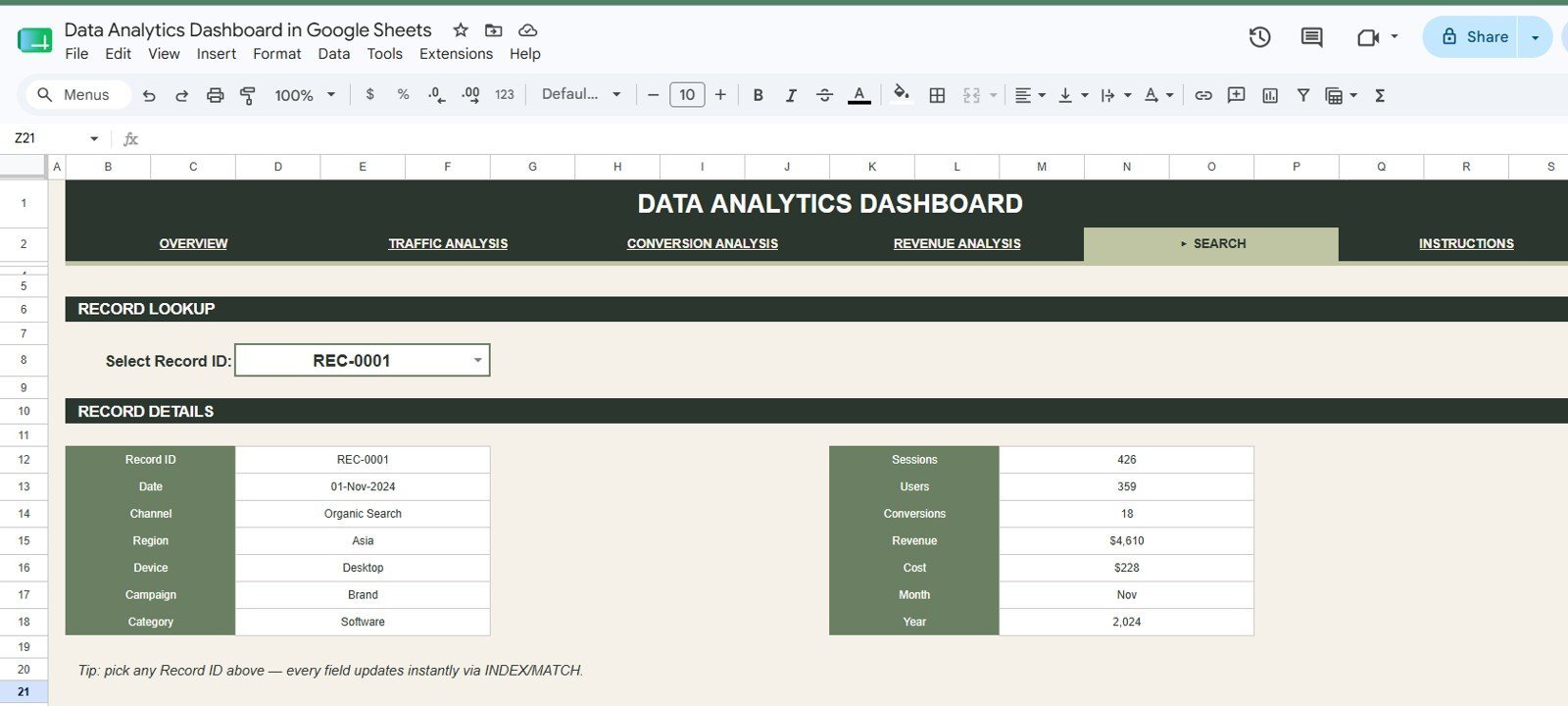Open the Borders tool
Image resolution: width=1568 pixels, height=706 pixels.
pyautogui.click(x=937, y=95)
